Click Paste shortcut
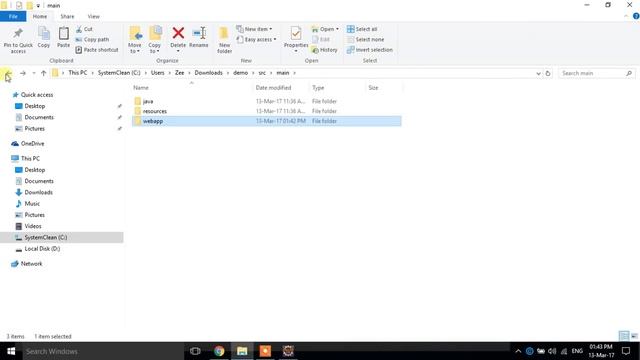Screen dimensions: 640x360 (x=97, y=50)
